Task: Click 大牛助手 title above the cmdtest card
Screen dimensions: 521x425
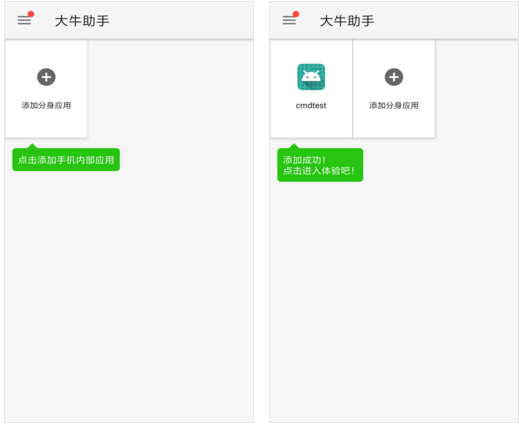Action: point(347,21)
